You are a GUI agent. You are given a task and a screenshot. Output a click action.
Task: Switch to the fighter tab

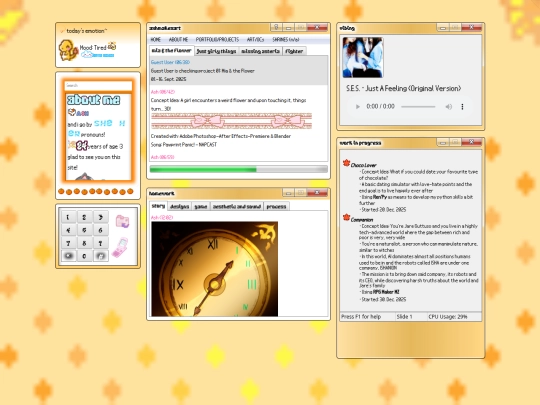294,51
